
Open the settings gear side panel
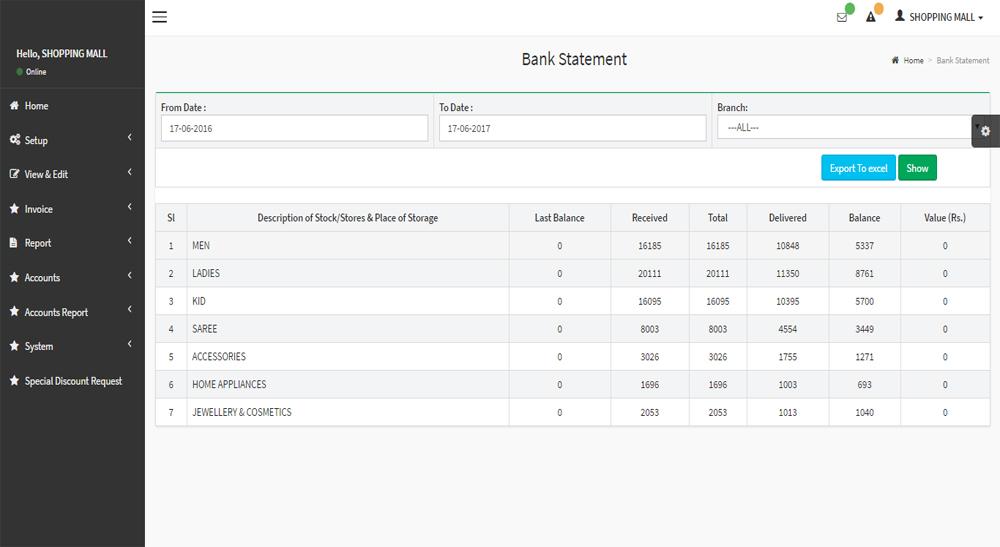click(x=985, y=131)
